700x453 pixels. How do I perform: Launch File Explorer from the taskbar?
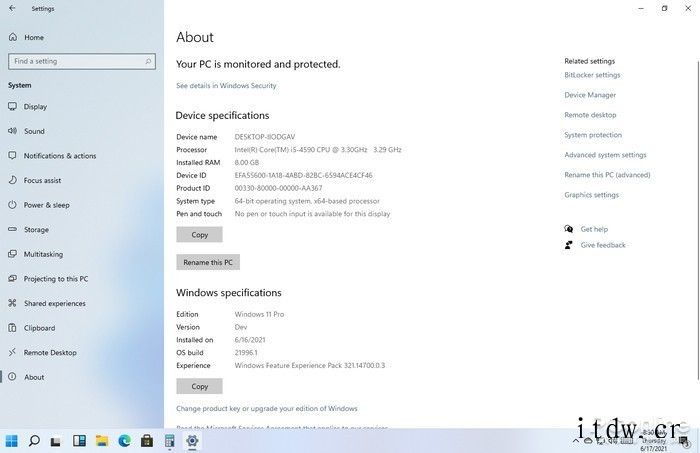102,441
